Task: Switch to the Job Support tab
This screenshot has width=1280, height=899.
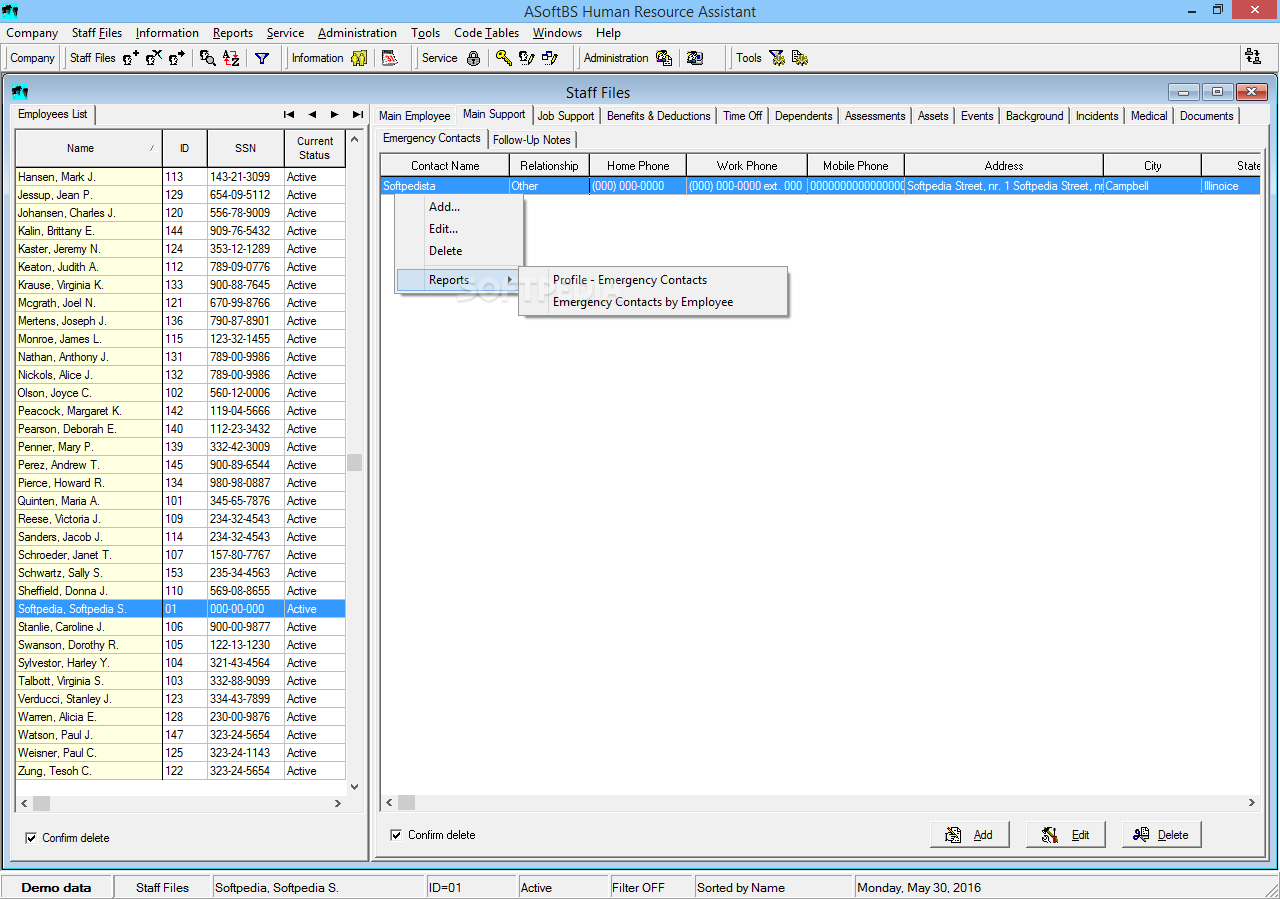Action: tap(566, 116)
